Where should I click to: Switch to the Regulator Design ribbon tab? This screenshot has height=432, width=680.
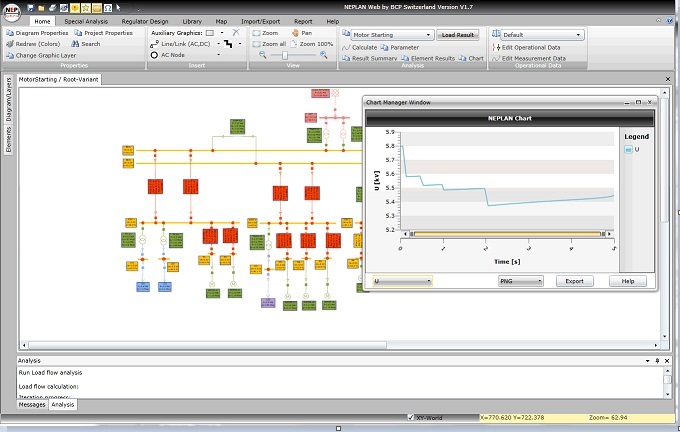point(145,21)
